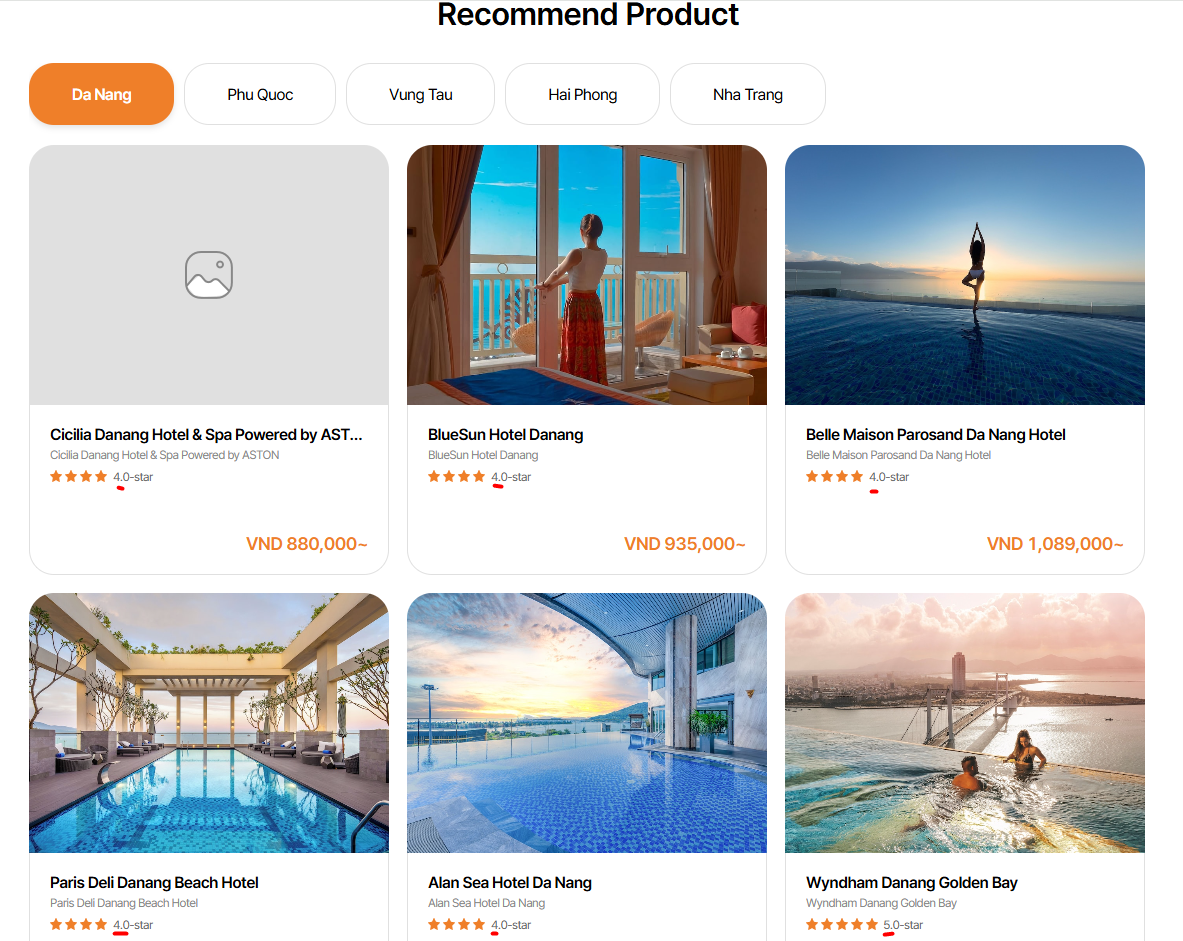Click the star rating icons for BlueSun Hotel
Image resolution: width=1183 pixels, height=941 pixels.
(456, 477)
